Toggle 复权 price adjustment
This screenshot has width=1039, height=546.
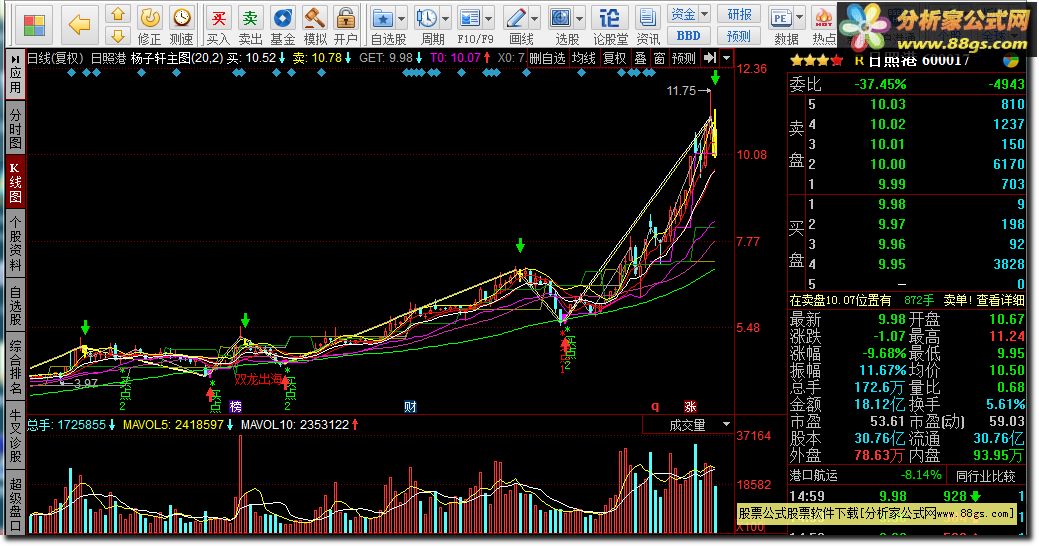coord(614,58)
